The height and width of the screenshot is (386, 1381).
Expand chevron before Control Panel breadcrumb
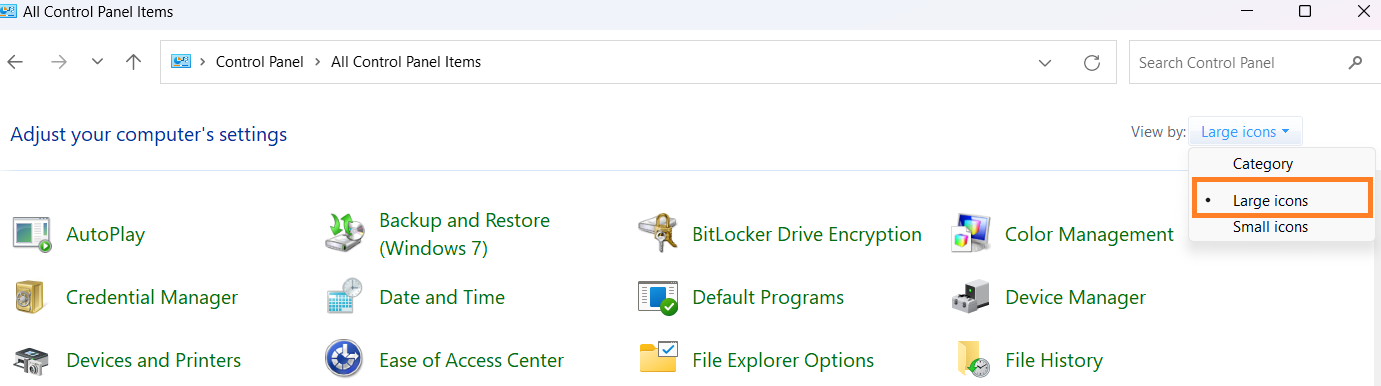[x=204, y=62]
